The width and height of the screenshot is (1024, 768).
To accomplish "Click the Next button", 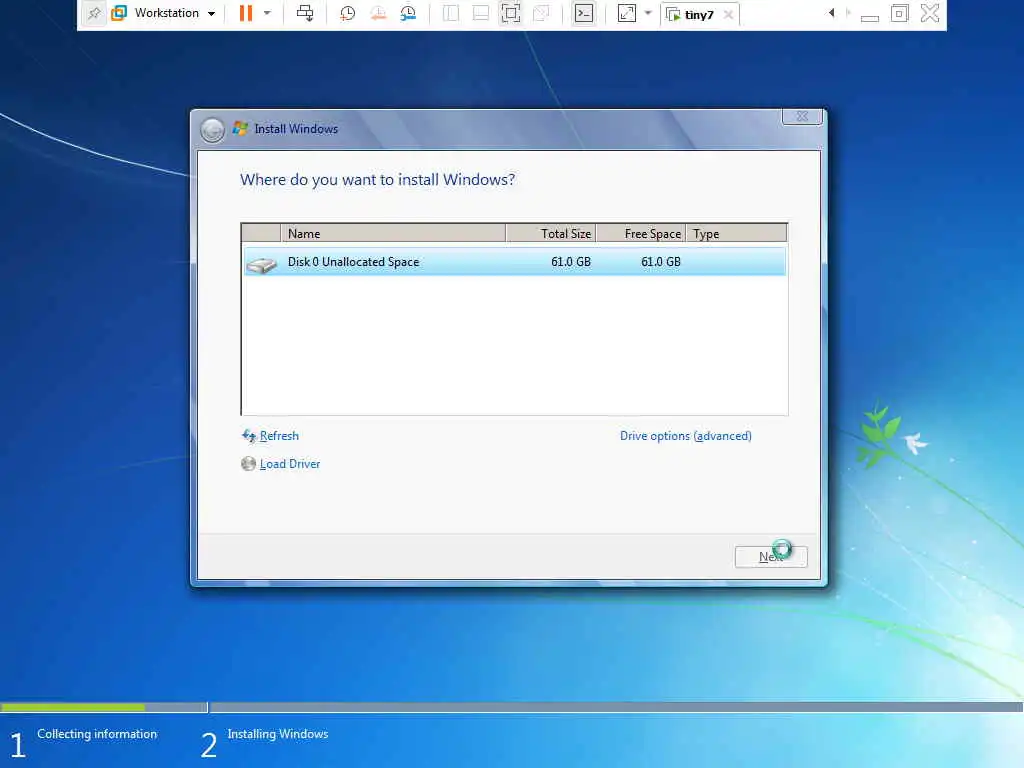I will (x=771, y=557).
